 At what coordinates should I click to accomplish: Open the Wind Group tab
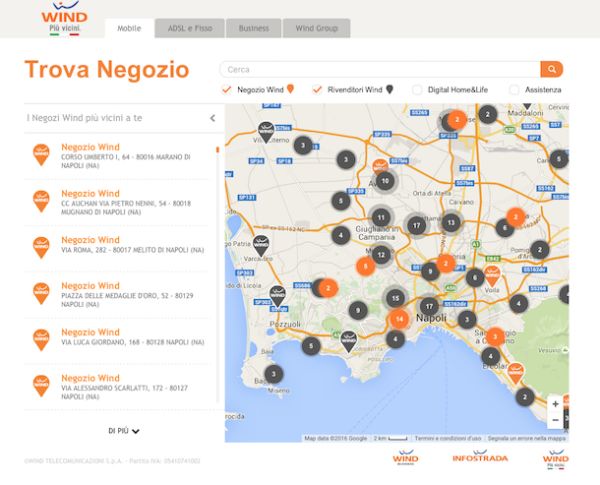coord(316,28)
